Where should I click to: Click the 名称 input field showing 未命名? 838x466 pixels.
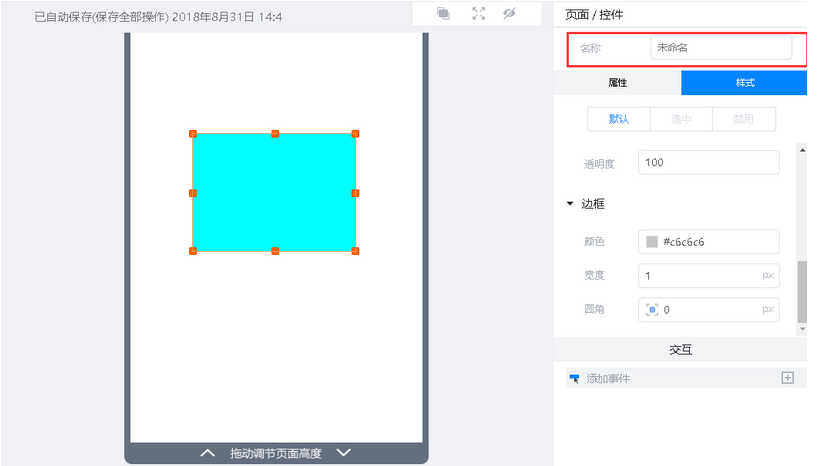[x=721, y=48]
